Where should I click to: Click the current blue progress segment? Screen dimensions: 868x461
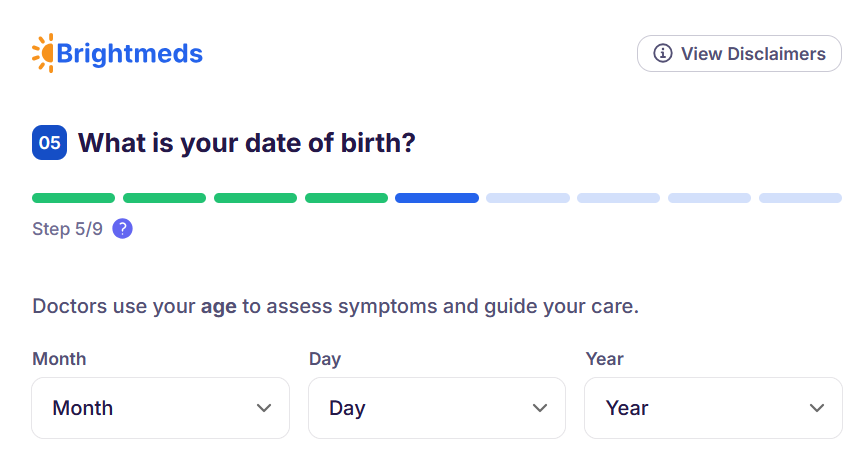(x=437, y=198)
